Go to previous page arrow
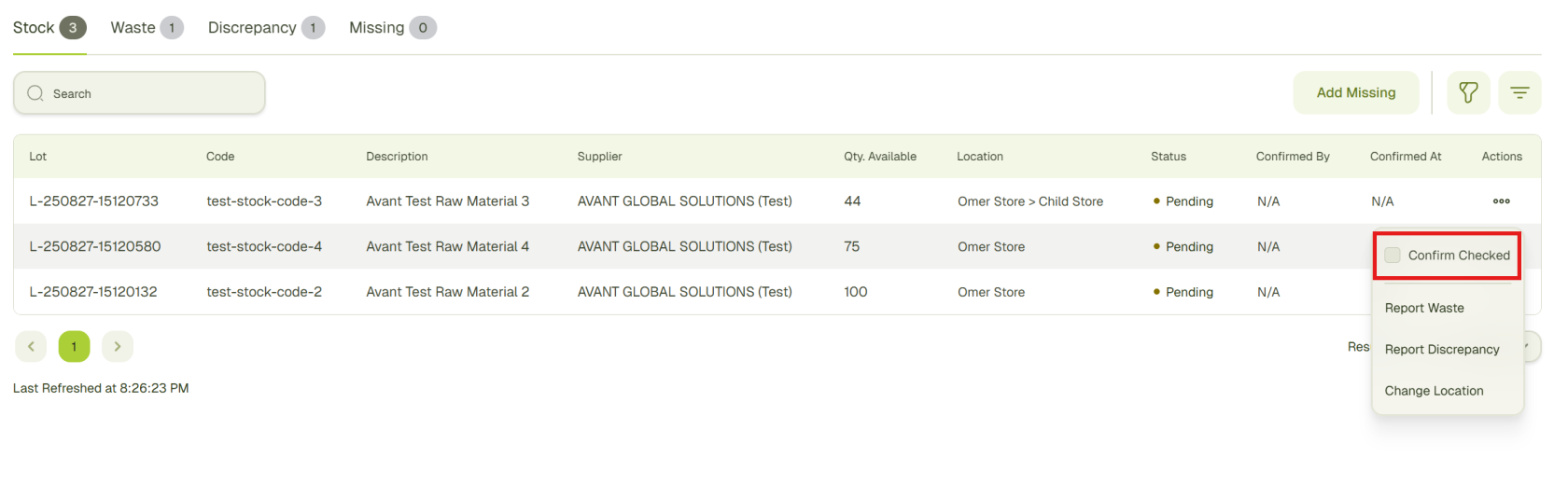The width and height of the screenshot is (1568, 499). [x=31, y=347]
